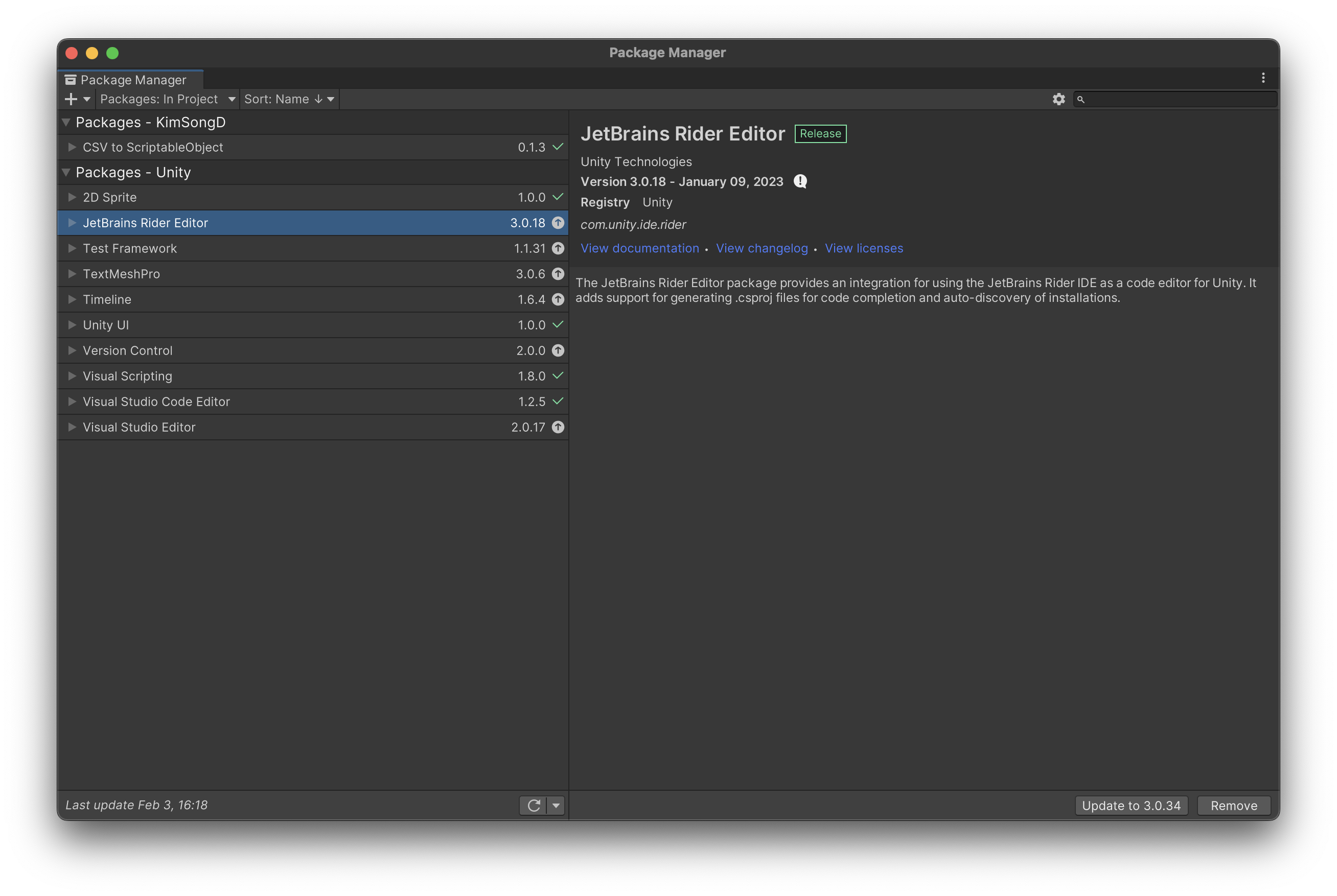The height and width of the screenshot is (896, 1337).
Task: Click the add package plus icon
Action: tap(71, 100)
